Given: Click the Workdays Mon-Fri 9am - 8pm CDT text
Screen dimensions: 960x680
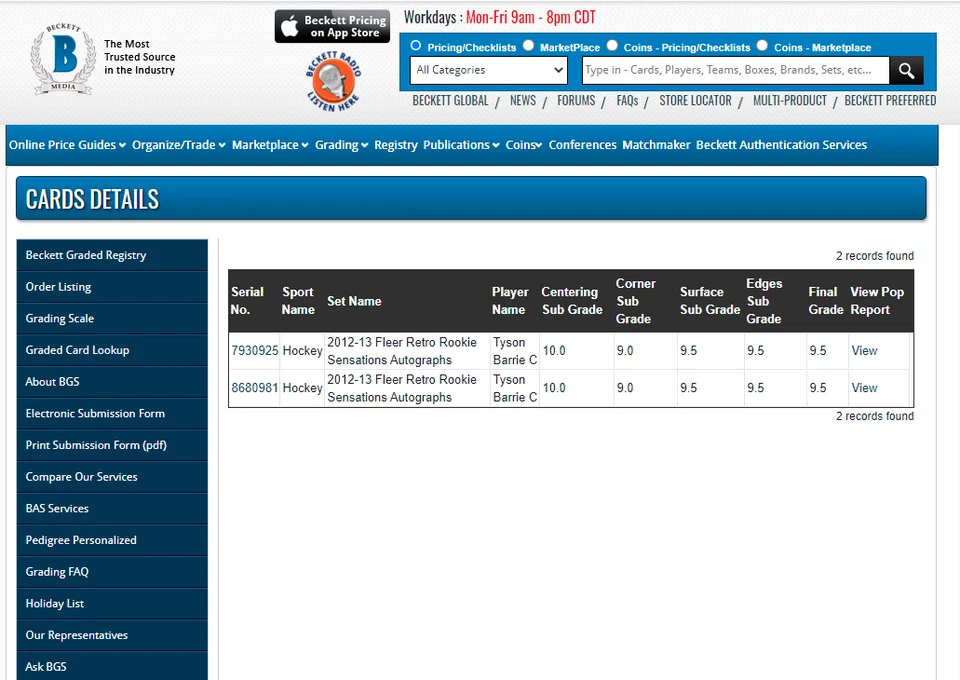Looking at the screenshot, I should [x=500, y=18].
